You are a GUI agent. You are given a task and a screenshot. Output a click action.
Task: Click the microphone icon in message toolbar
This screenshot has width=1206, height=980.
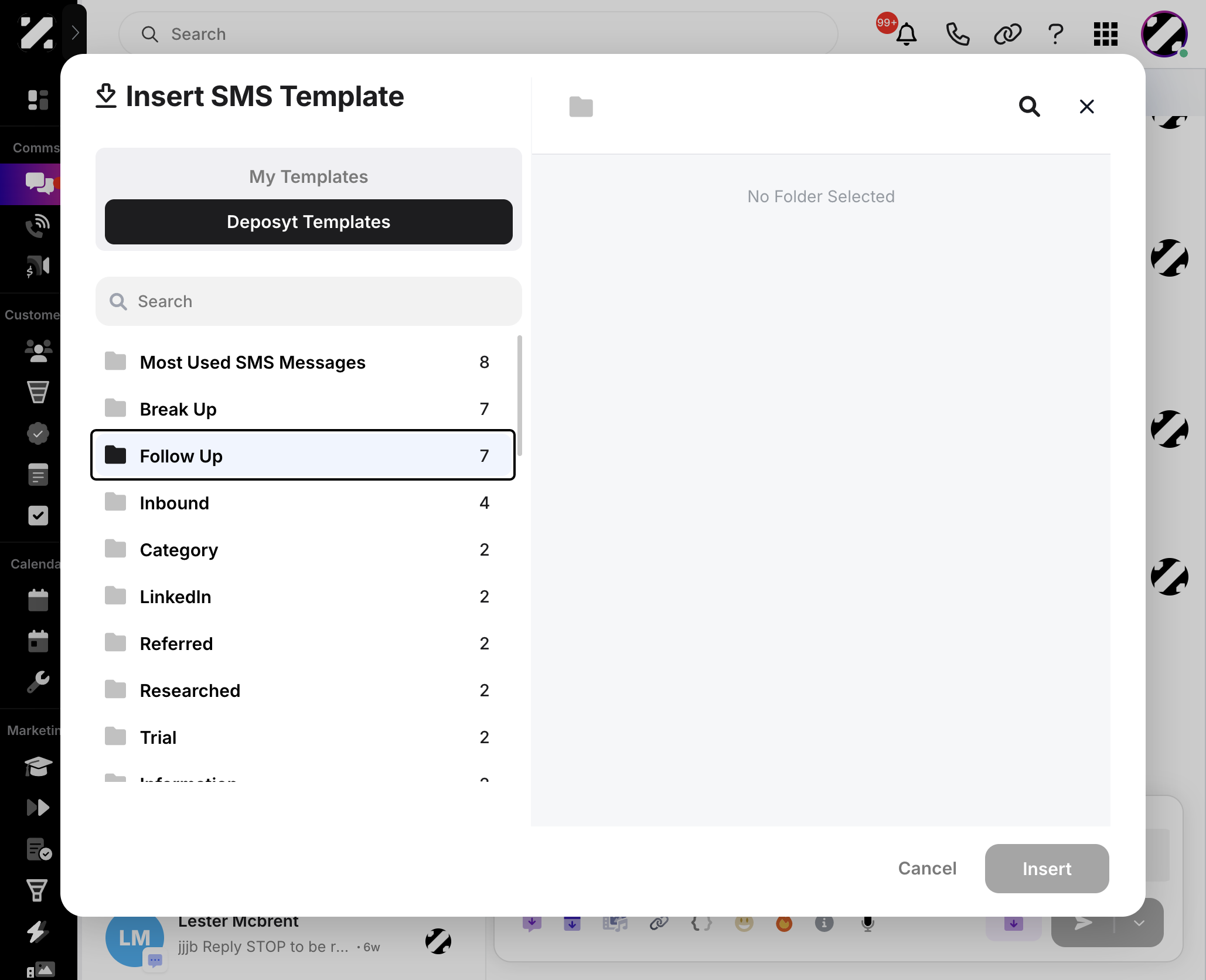868,924
